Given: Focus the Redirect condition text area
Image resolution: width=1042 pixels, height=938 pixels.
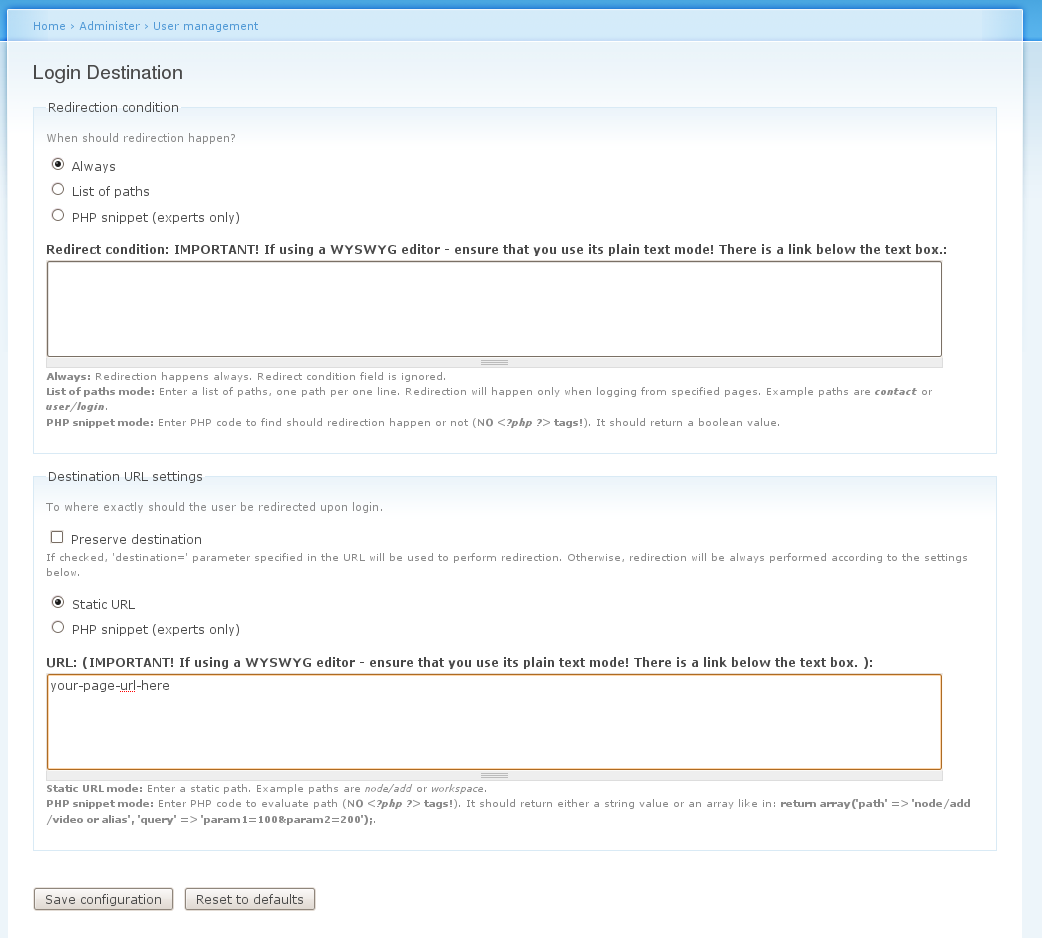Looking at the screenshot, I should (494, 309).
